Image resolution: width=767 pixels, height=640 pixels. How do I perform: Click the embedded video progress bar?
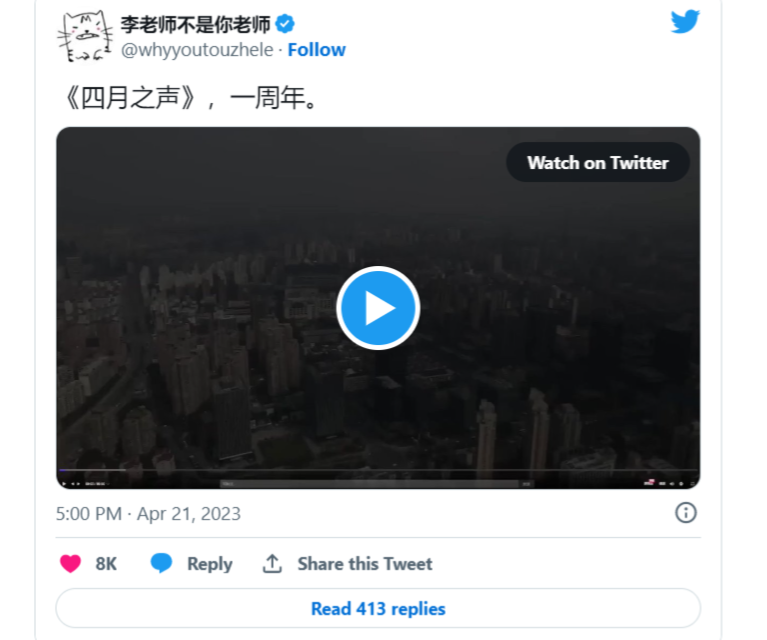tap(378, 470)
